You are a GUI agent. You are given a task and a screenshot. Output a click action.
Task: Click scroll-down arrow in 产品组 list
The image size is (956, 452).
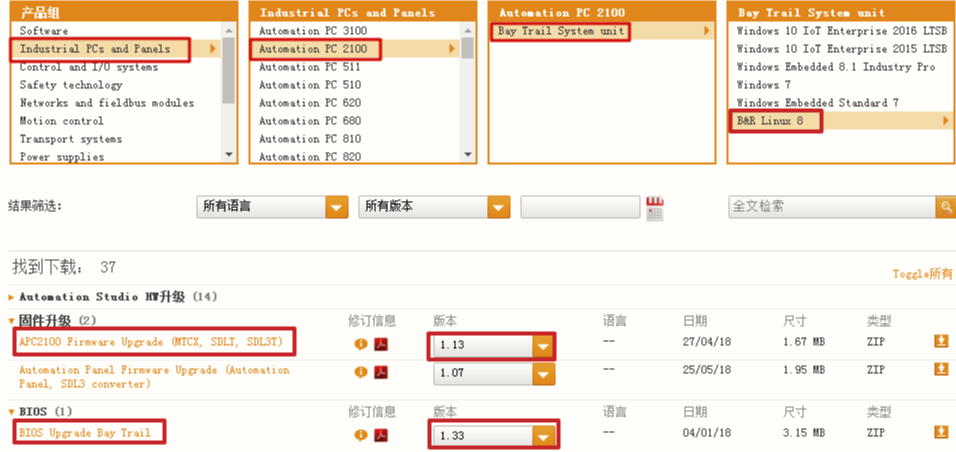click(229, 155)
